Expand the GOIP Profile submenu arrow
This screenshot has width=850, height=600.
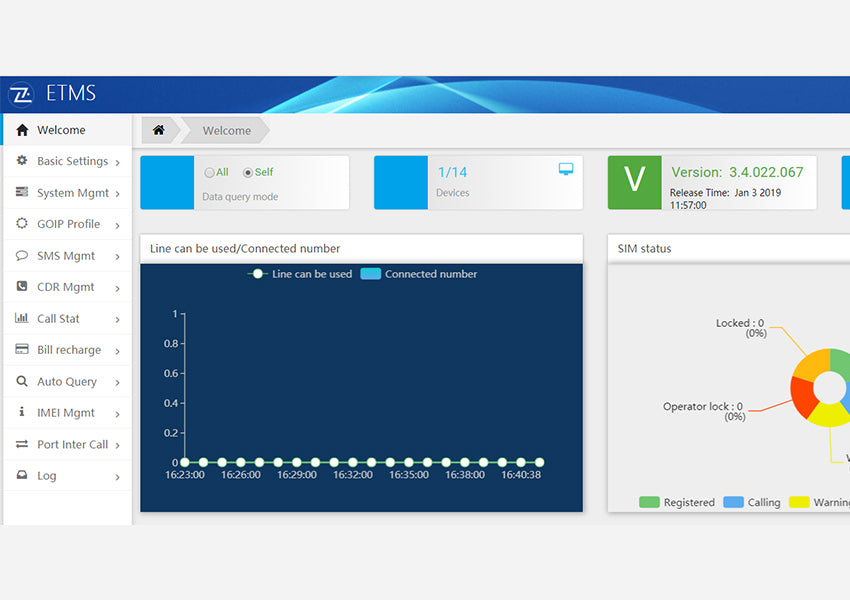(117, 225)
